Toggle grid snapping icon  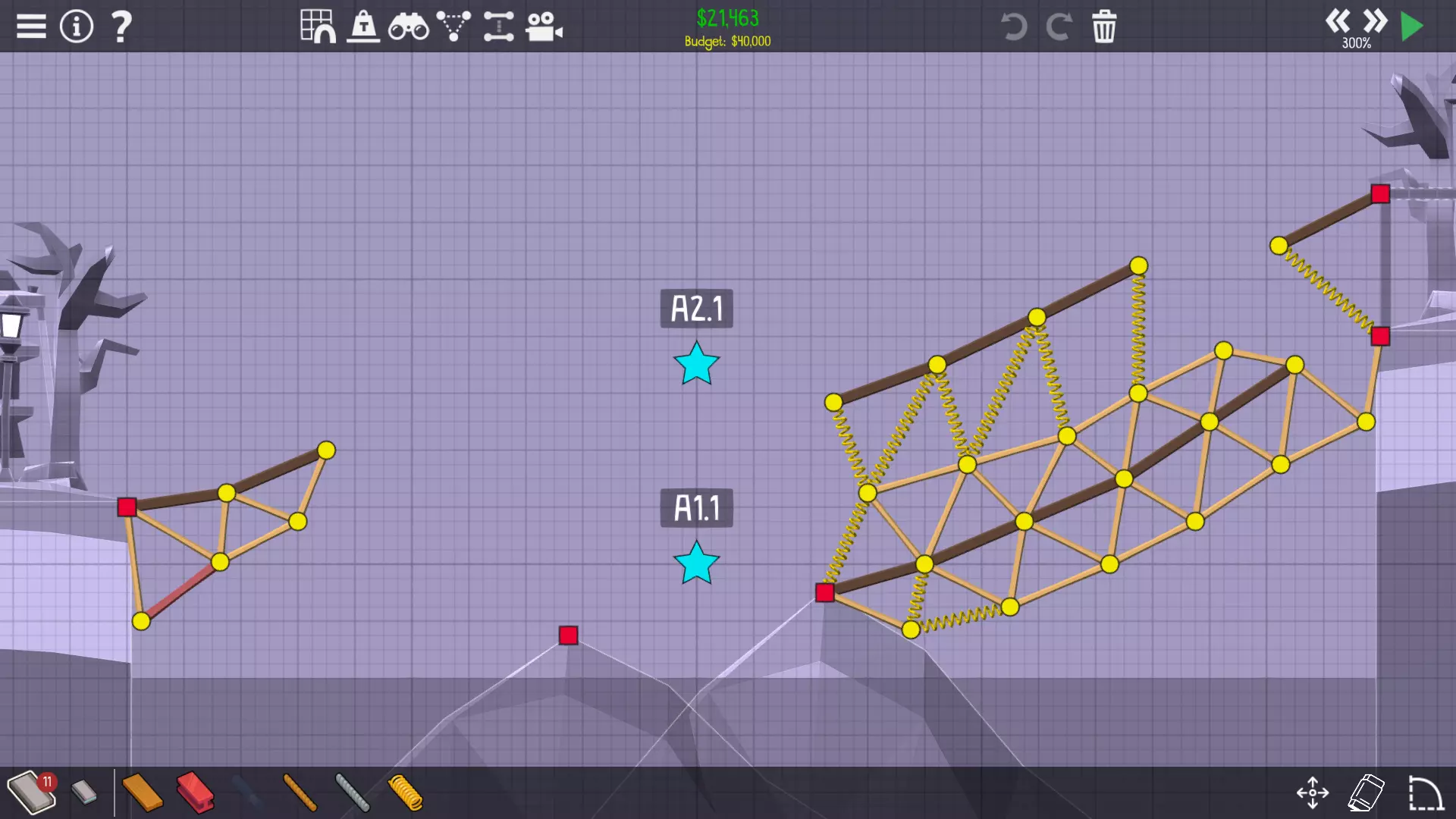[318, 27]
